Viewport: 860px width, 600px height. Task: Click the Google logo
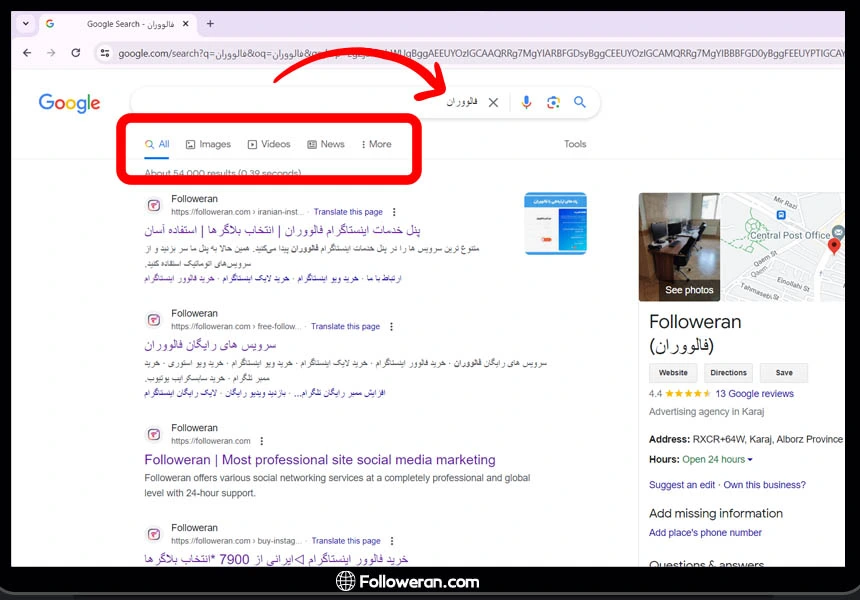(69, 103)
